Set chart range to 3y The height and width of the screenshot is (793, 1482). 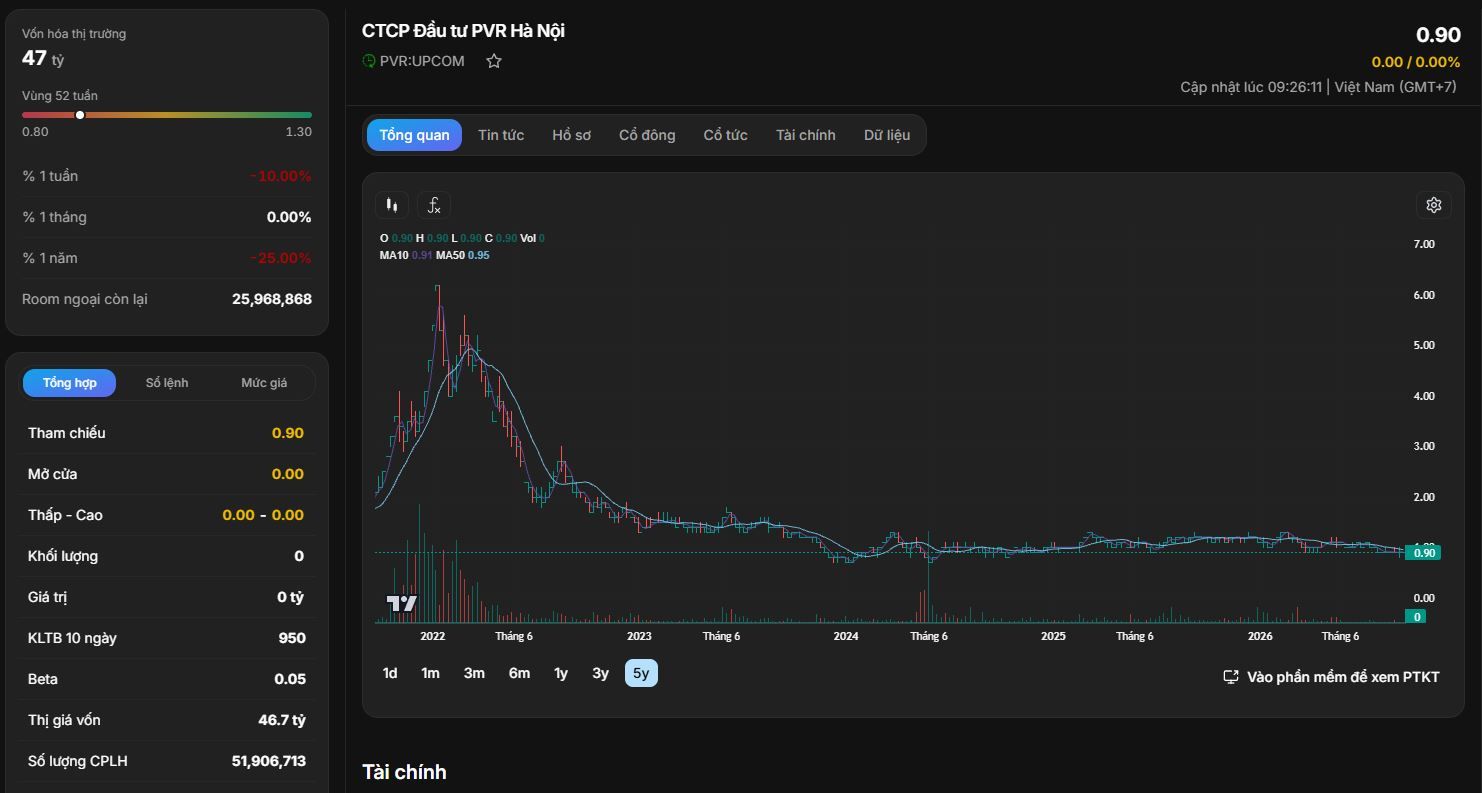pos(600,673)
